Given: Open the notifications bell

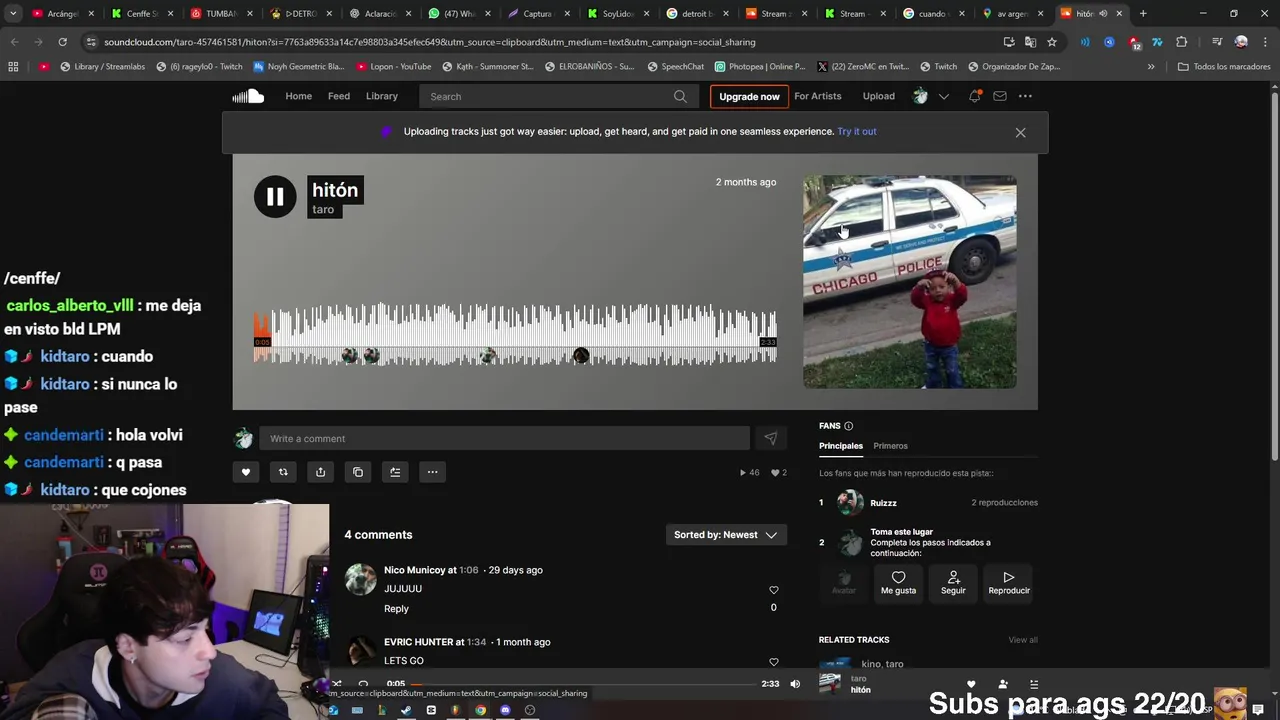Looking at the screenshot, I should pos(974,96).
